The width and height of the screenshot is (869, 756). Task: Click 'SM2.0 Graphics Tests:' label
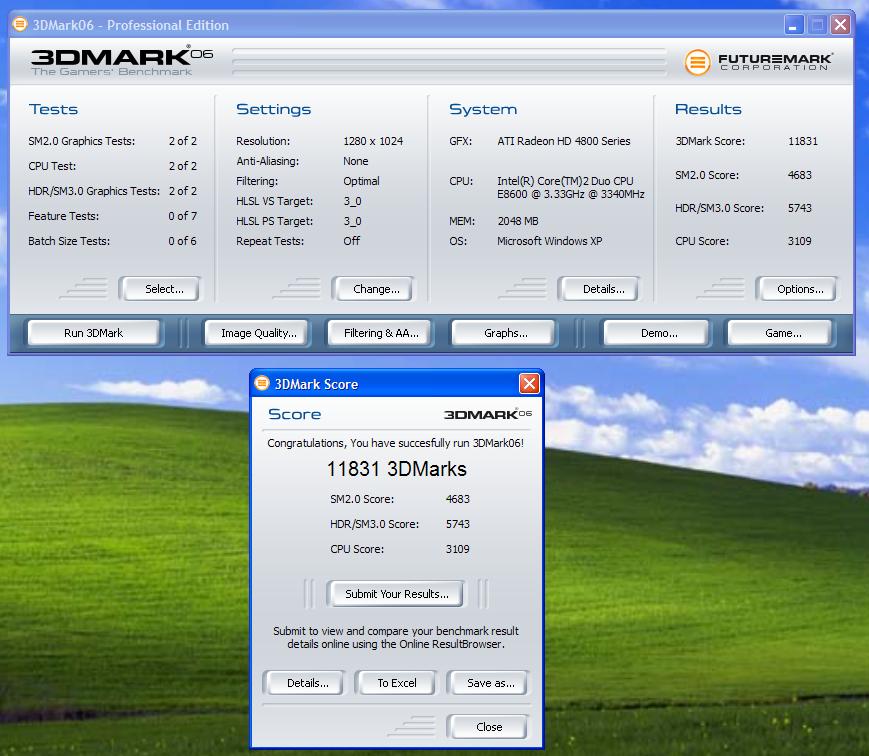tap(81, 141)
